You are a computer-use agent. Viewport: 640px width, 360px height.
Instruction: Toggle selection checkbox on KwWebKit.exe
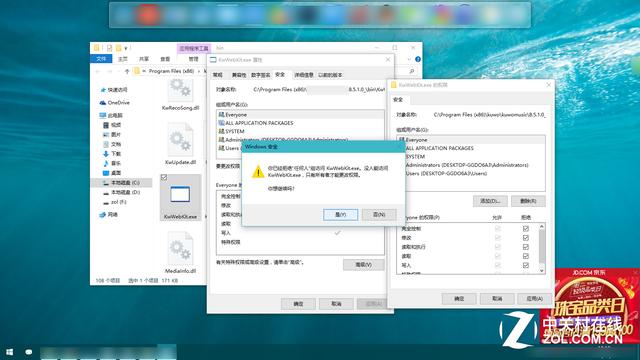tap(164, 178)
